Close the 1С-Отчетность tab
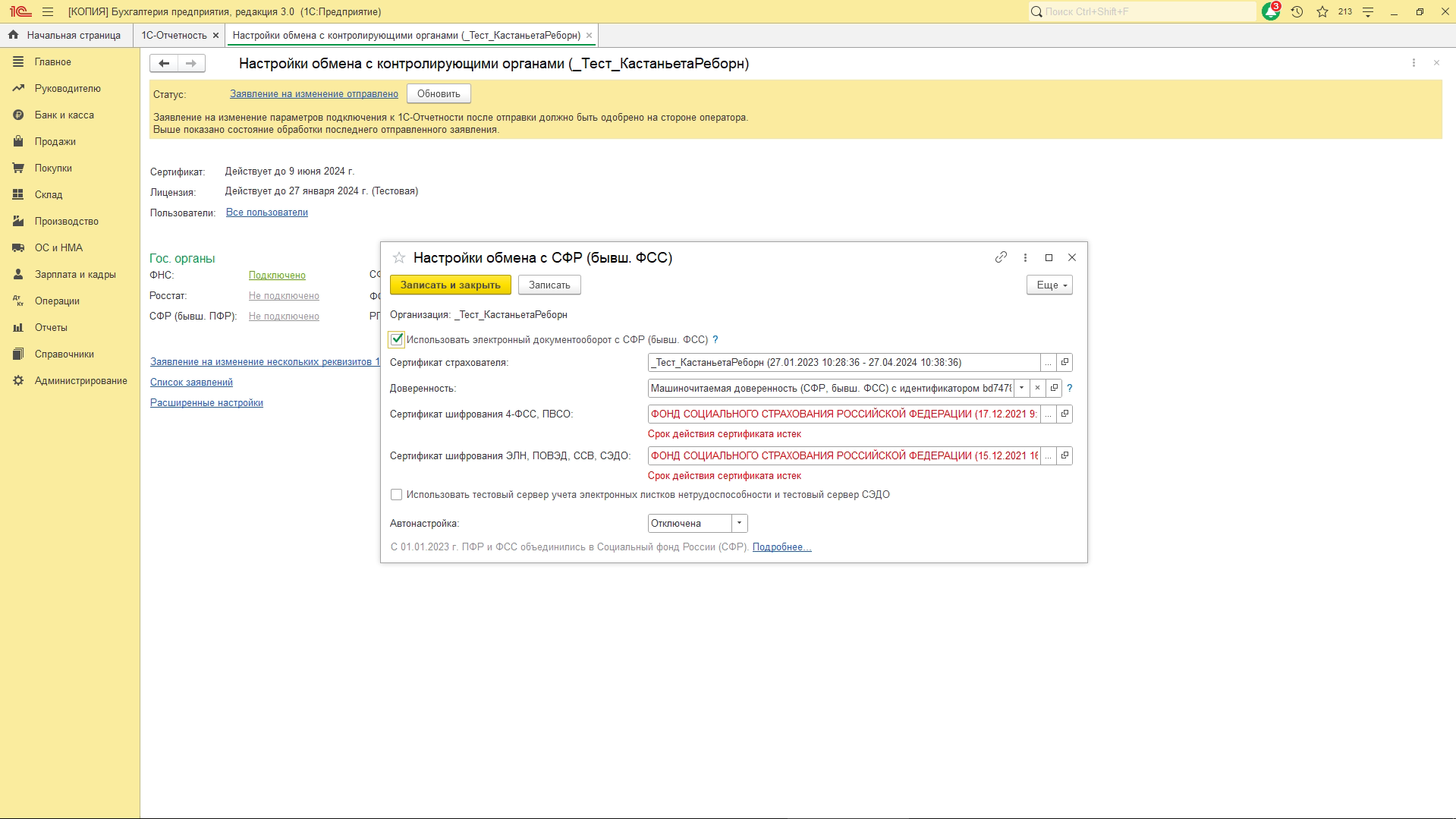Image resolution: width=1456 pixels, height=819 pixels. click(215, 36)
